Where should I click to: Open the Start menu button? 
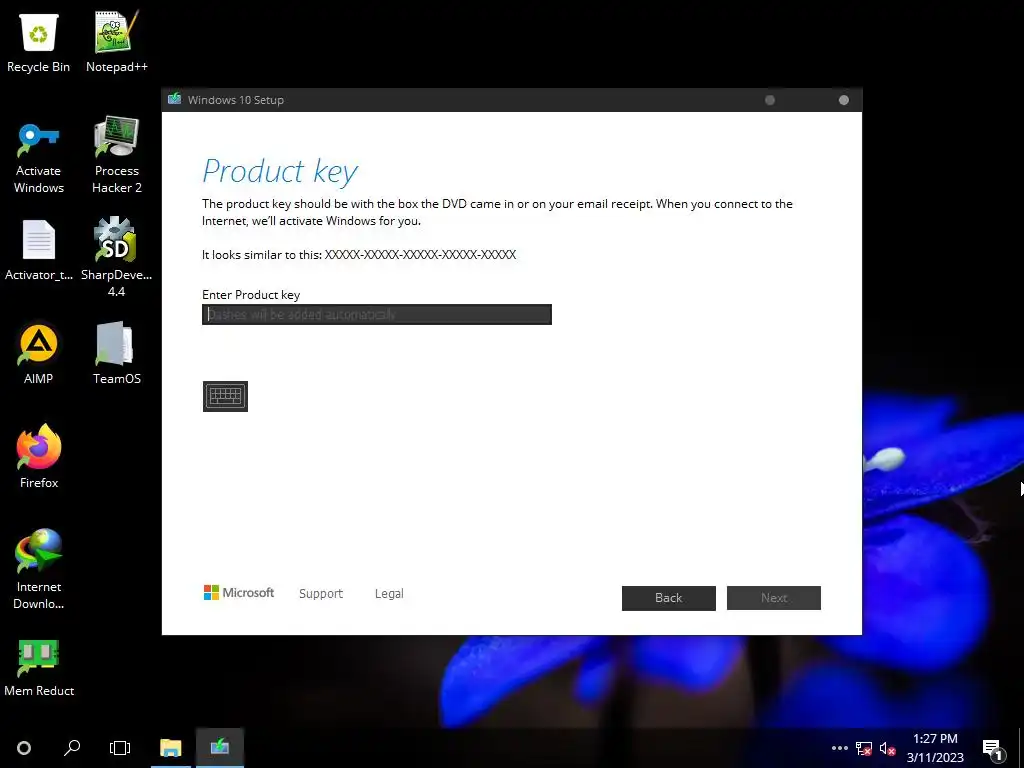click(24, 748)
